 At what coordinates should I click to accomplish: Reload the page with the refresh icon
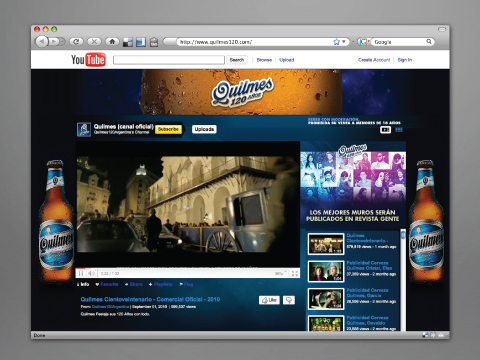coord(76,42)
